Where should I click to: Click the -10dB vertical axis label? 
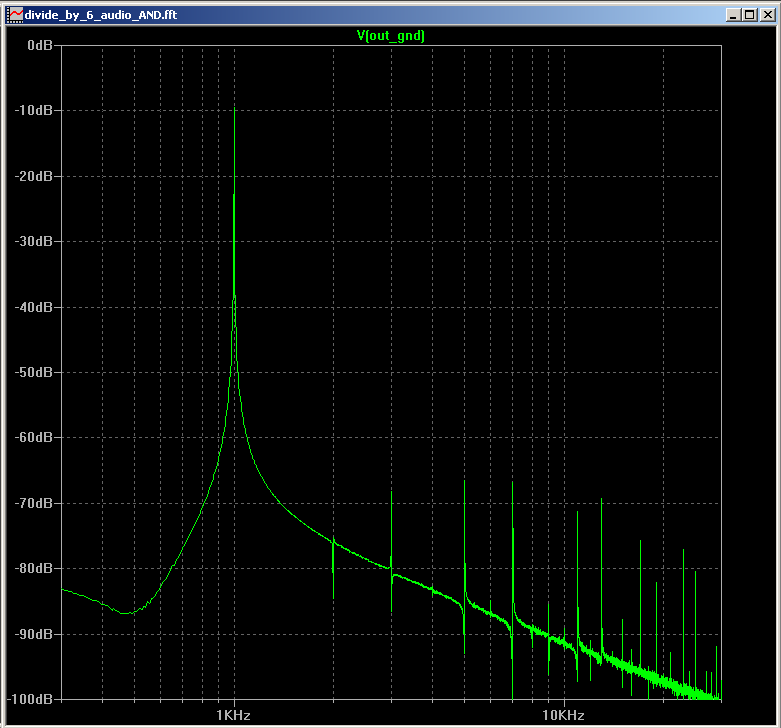(x=35, y=110)
